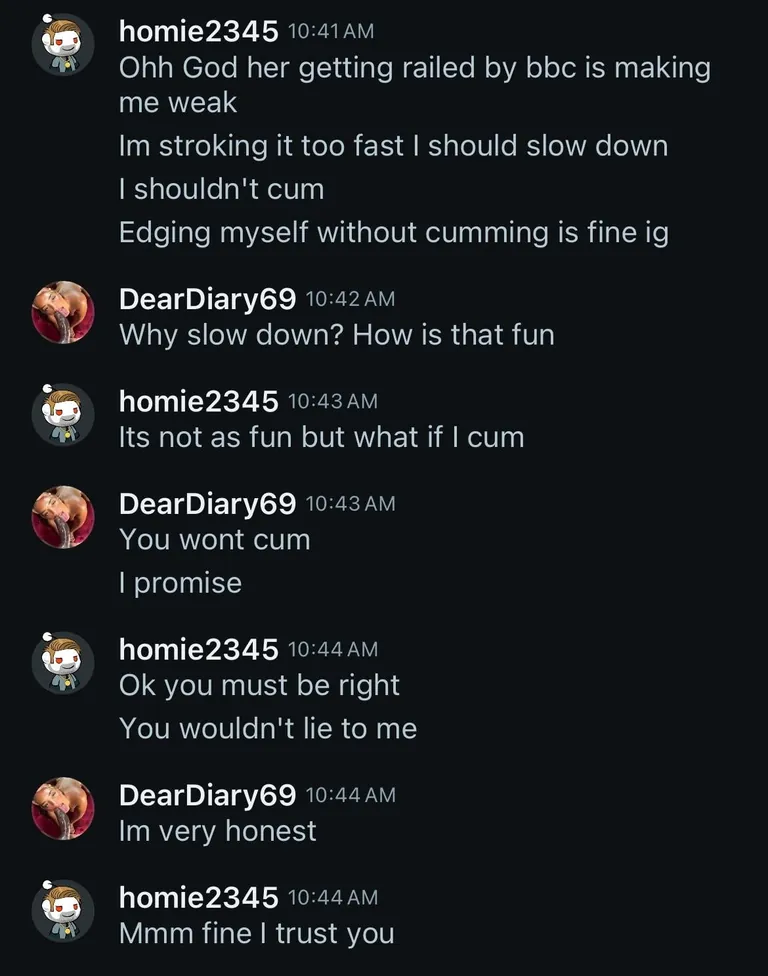Click 'Mmm fine I trust you' message
The width and height of the screenshot is (768, 976).
coord(260,933)
